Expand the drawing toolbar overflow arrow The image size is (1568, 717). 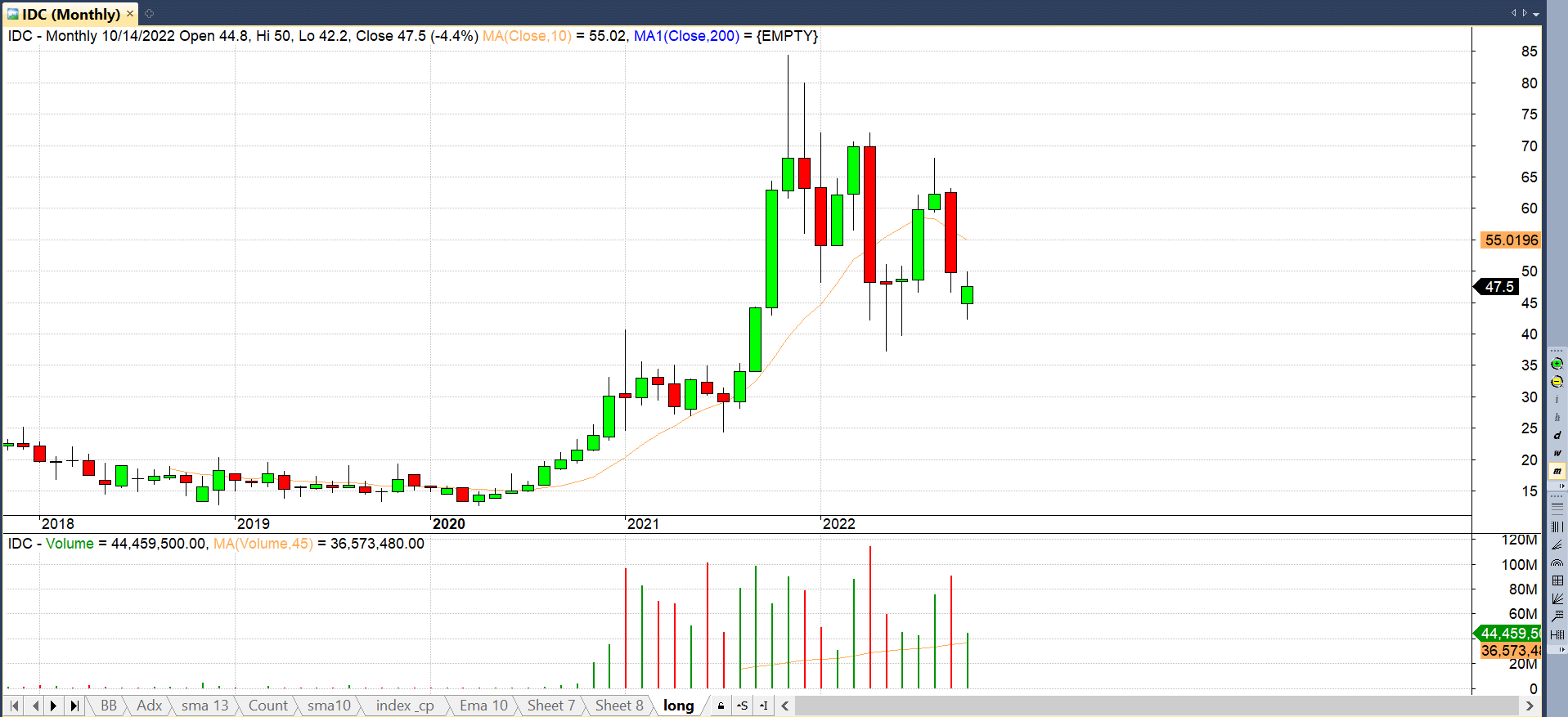point(1561,650)
